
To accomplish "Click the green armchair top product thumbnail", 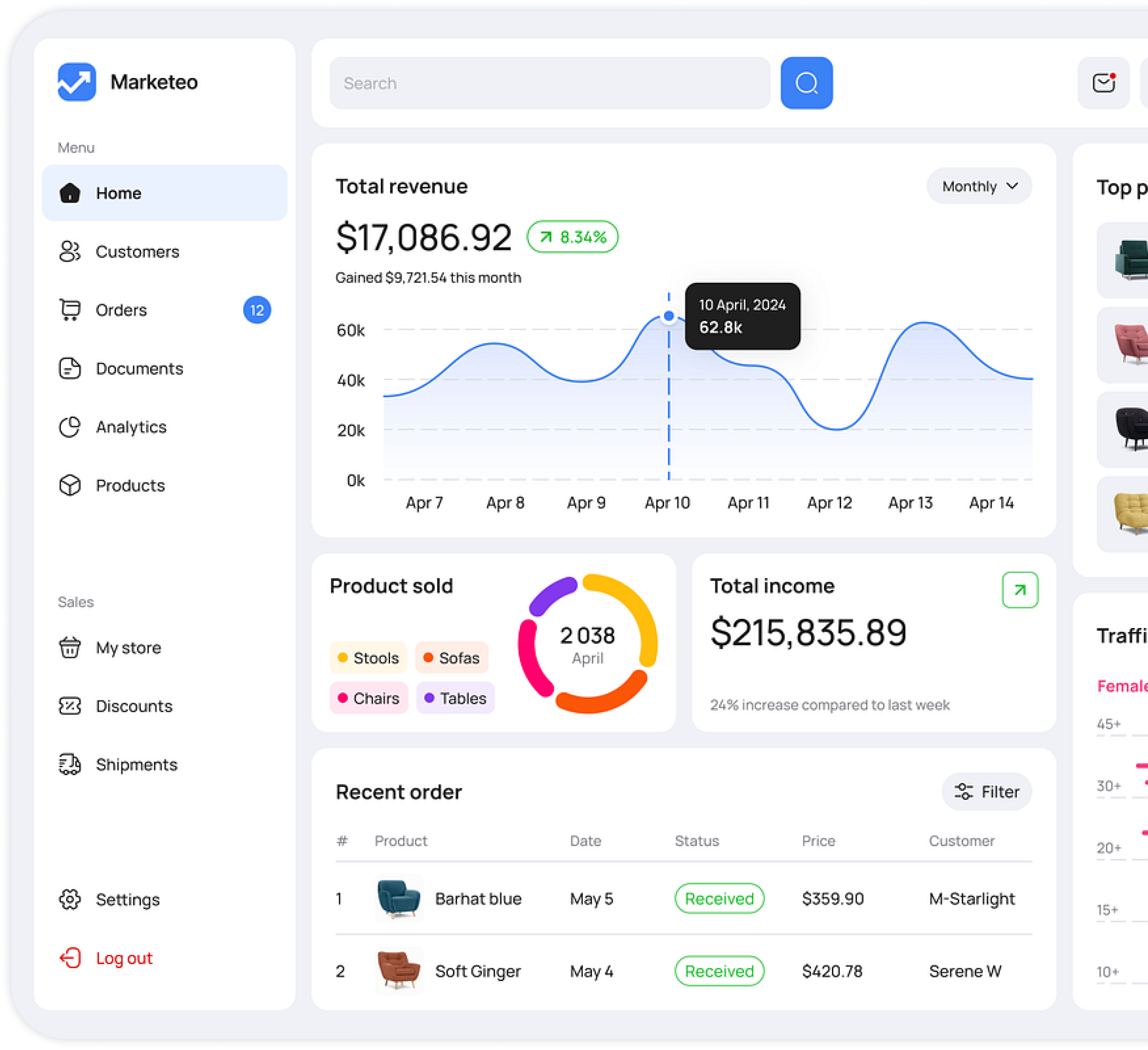I will tap(1130, 260).
